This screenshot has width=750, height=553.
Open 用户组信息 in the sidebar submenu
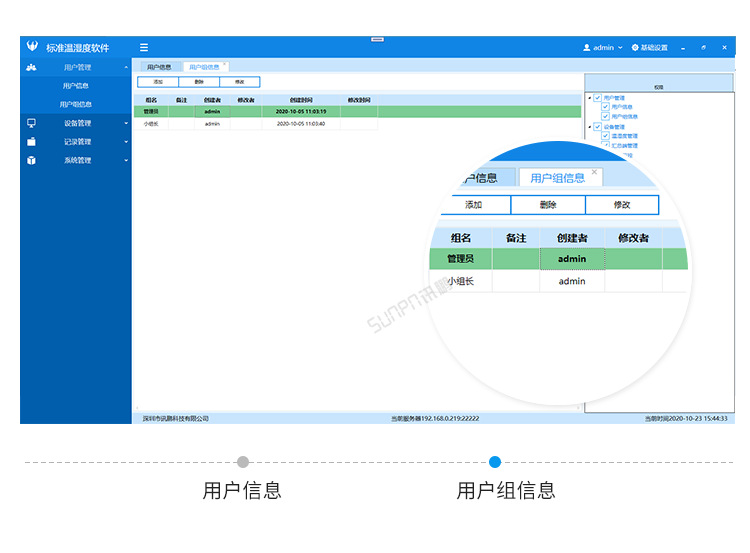[76, 104]
